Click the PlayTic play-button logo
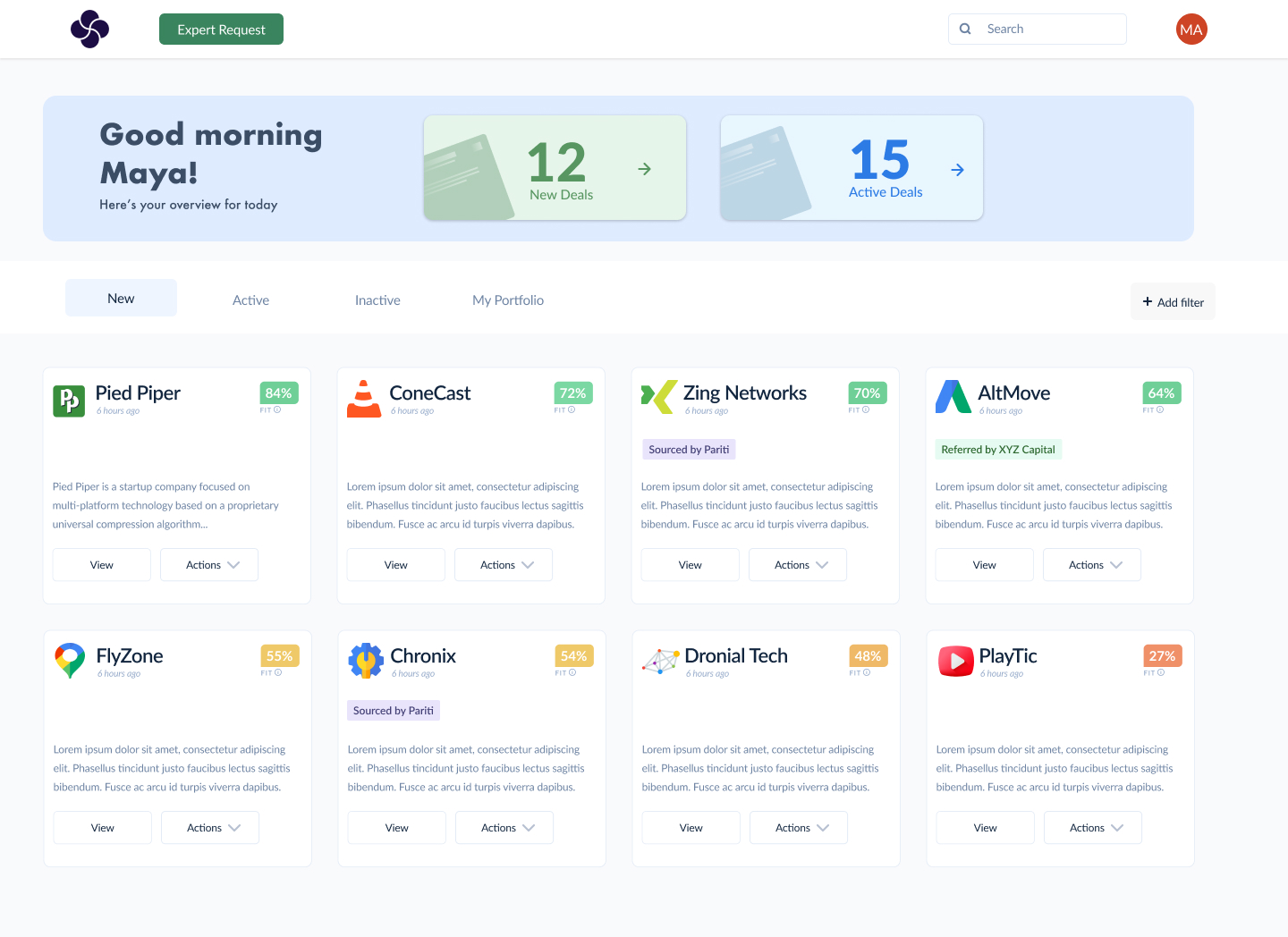1288x937 pixels. pyautogui.click(x=955, y=661)
